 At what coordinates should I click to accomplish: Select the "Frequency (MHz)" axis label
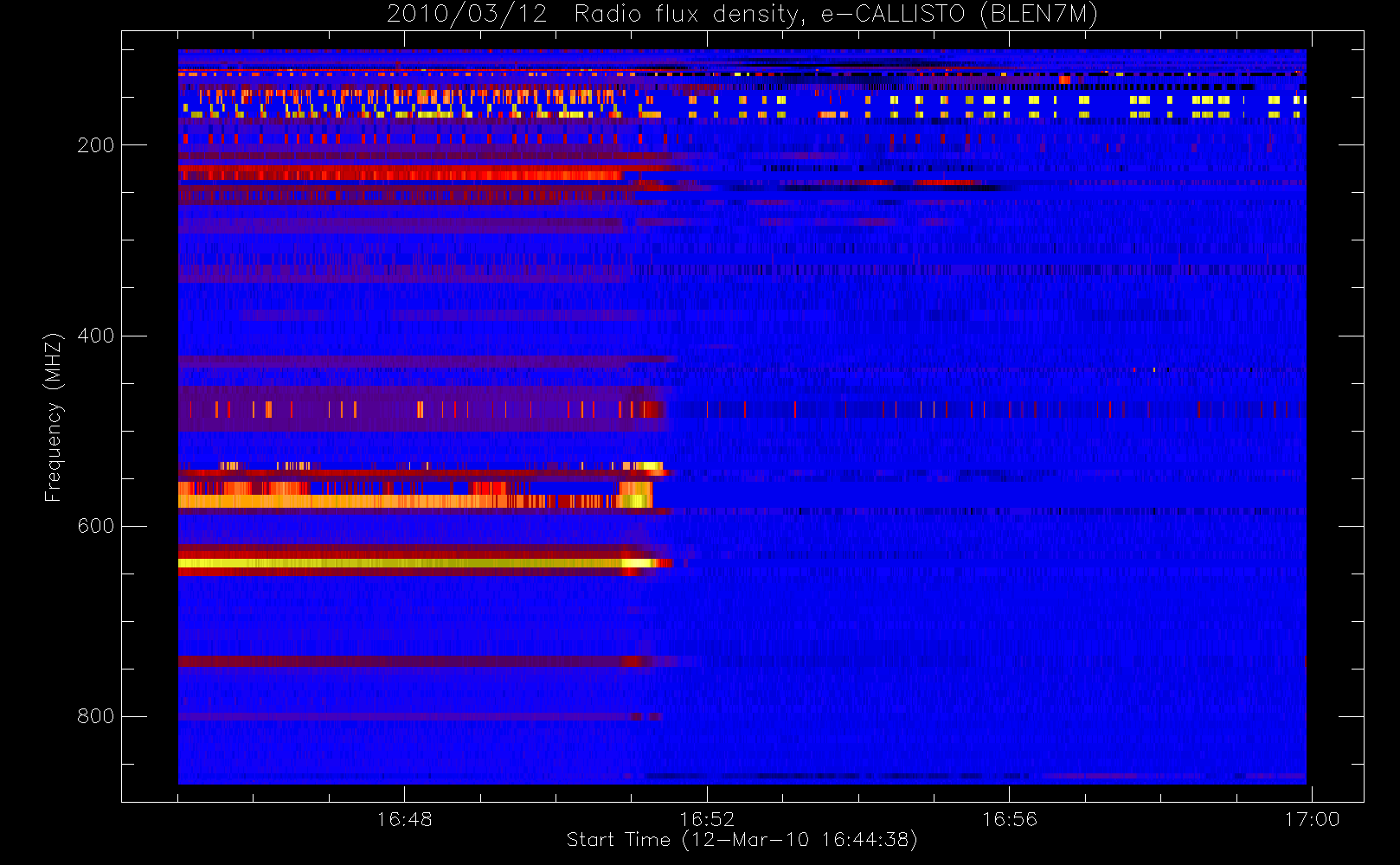pos(54,417)
